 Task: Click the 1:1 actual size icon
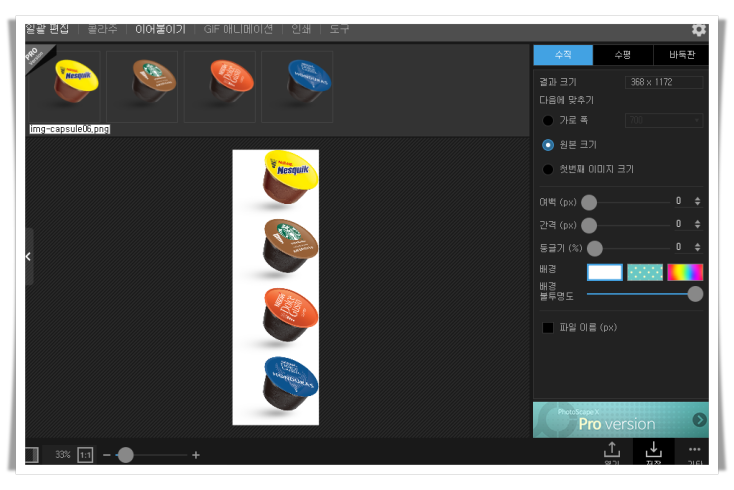[x=85, y=455]
